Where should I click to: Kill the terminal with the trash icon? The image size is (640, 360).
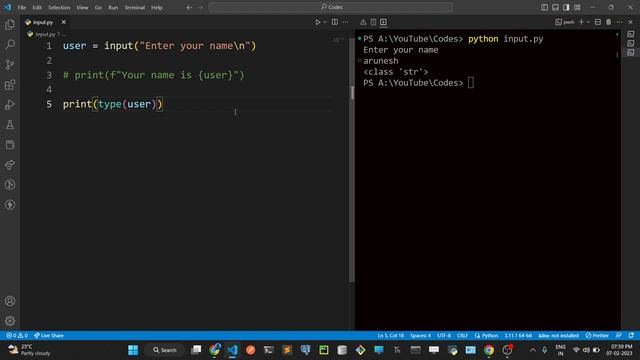pos(609,22)
